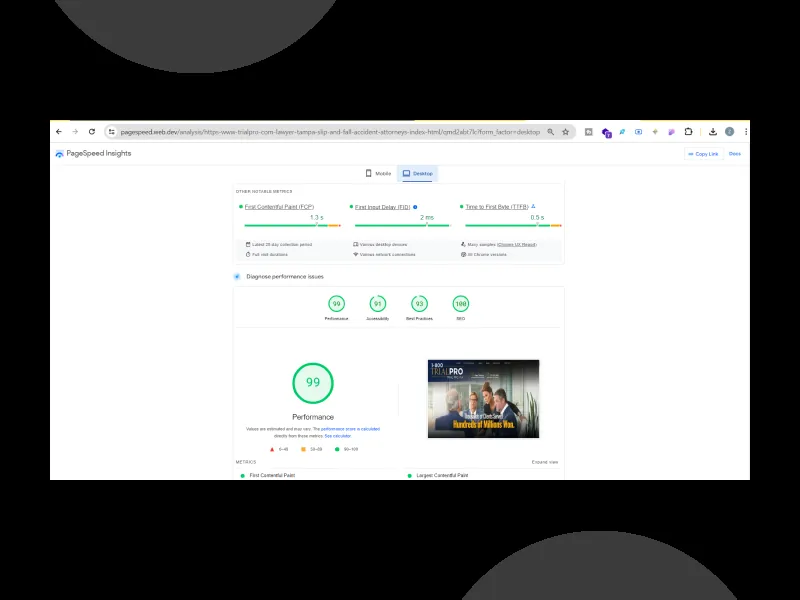Open the Docs link
Viewport: 800px width, 600px height.
tap(735, 154)
